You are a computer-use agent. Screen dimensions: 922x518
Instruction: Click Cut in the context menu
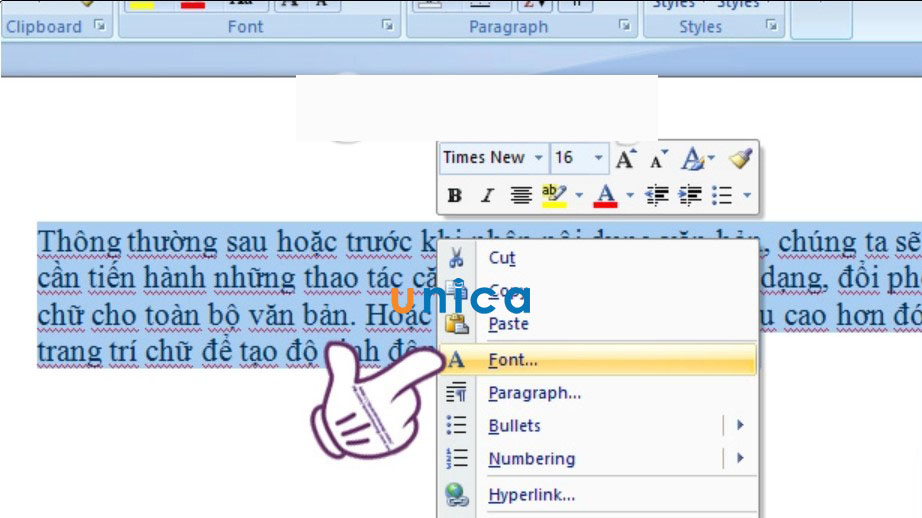[501, 258]
